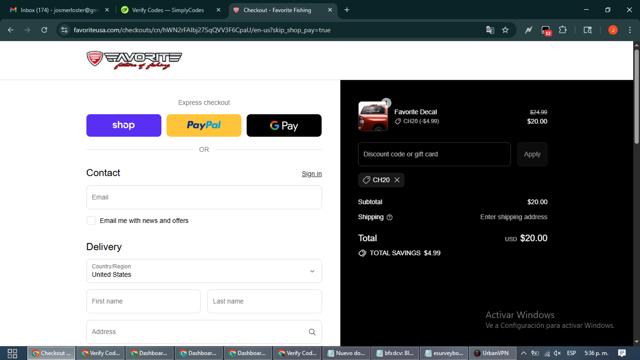Click the Sign in link
Image resolution: width=640 pixels, height=360 pixels.
point(312,174)
